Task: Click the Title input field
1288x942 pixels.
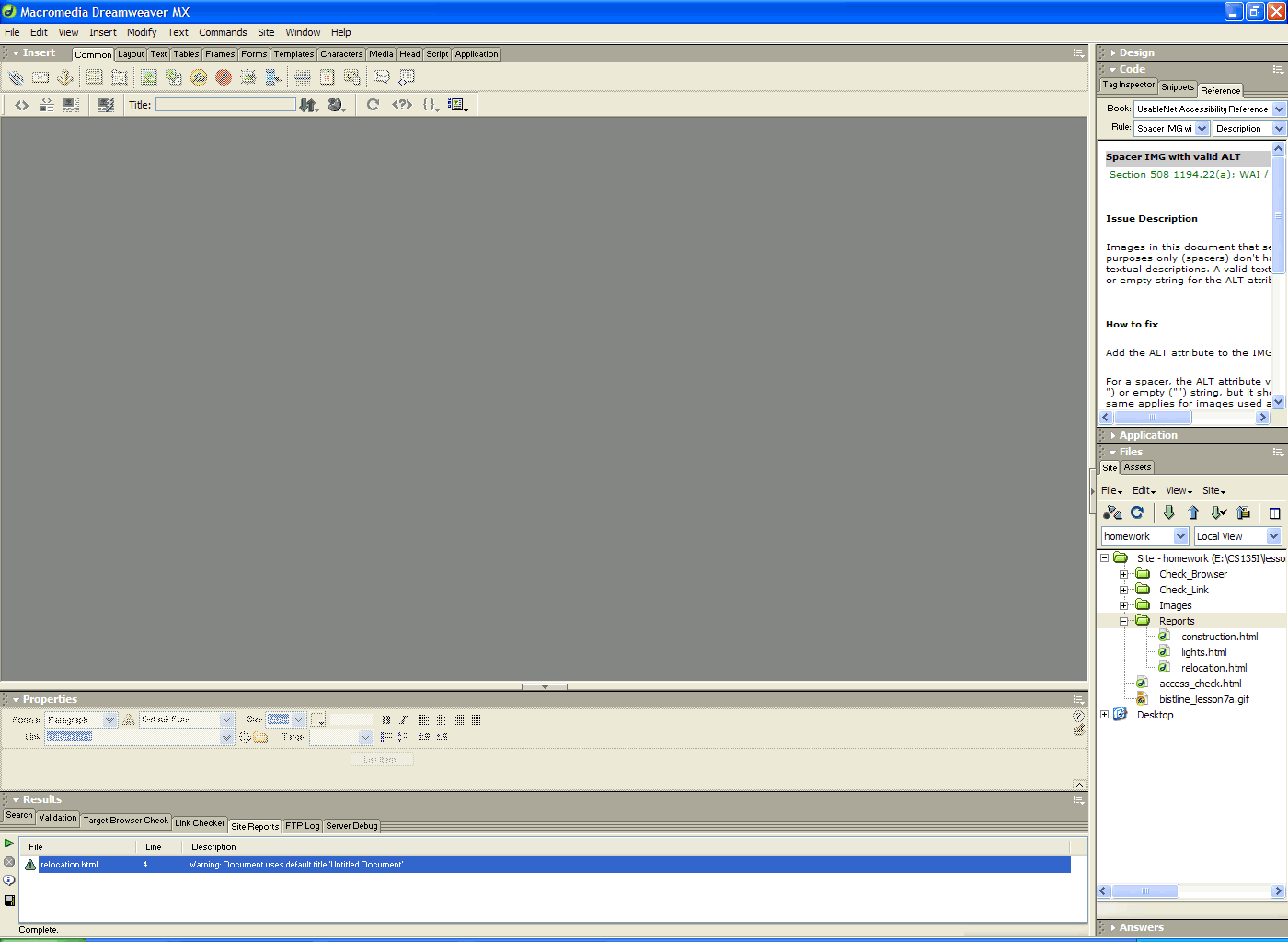Action: coord(225,105)
